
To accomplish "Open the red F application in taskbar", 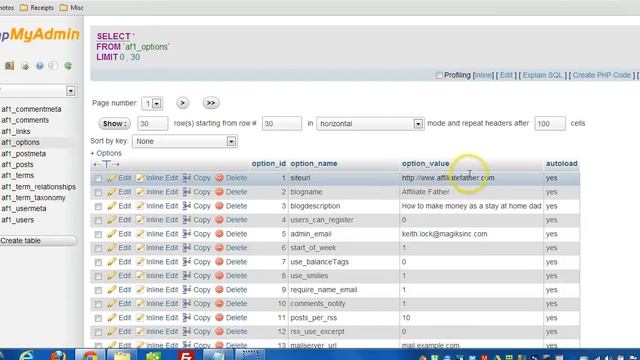I will (186, 356).
